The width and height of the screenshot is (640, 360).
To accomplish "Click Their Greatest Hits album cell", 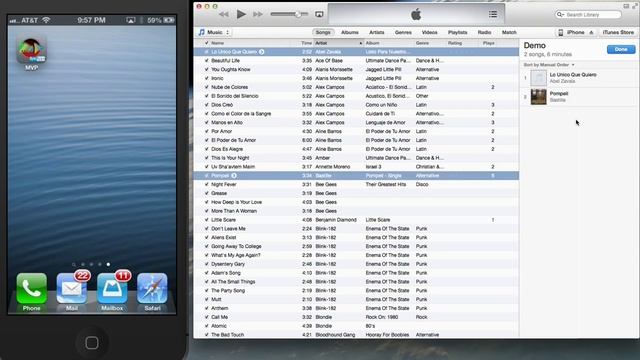I will pos(386,184).
